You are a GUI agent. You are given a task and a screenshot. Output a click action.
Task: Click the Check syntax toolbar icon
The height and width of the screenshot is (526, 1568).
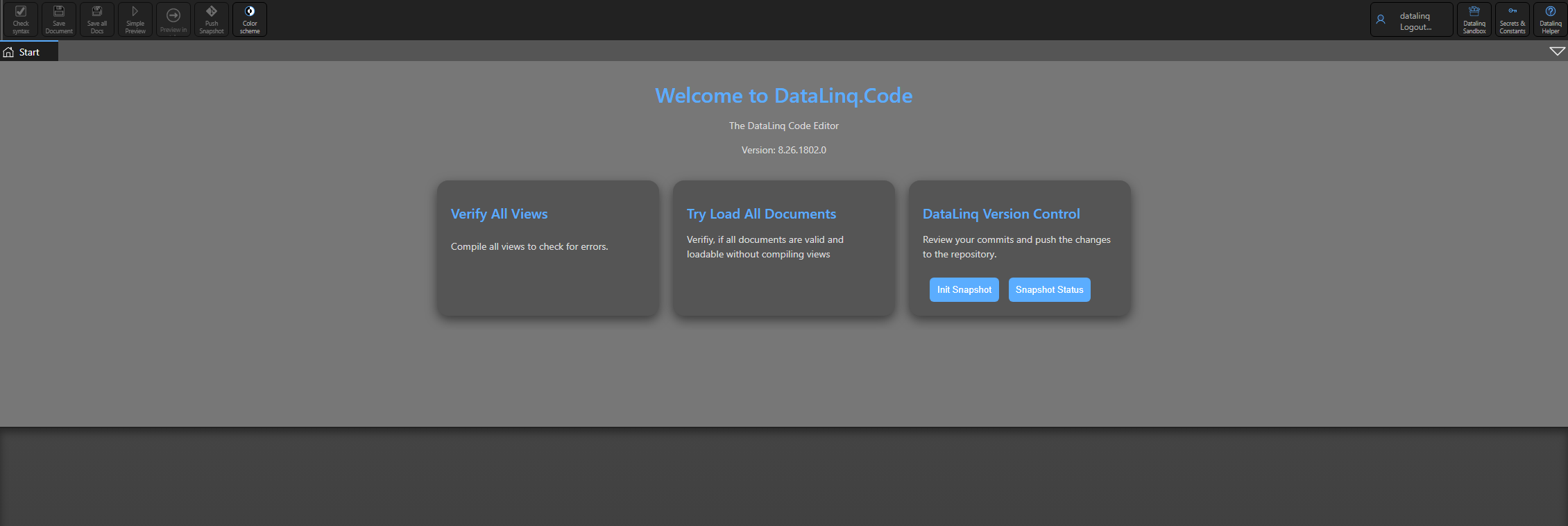click(x=21, y=19)
